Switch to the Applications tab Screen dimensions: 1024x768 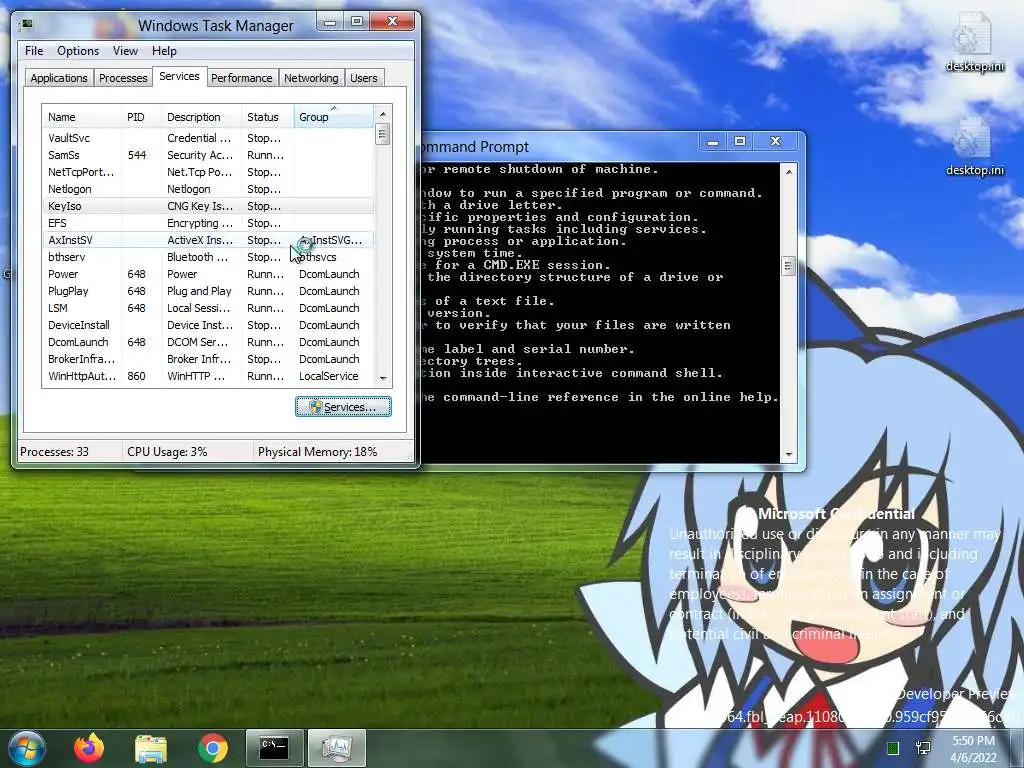(x=59, y=78)
